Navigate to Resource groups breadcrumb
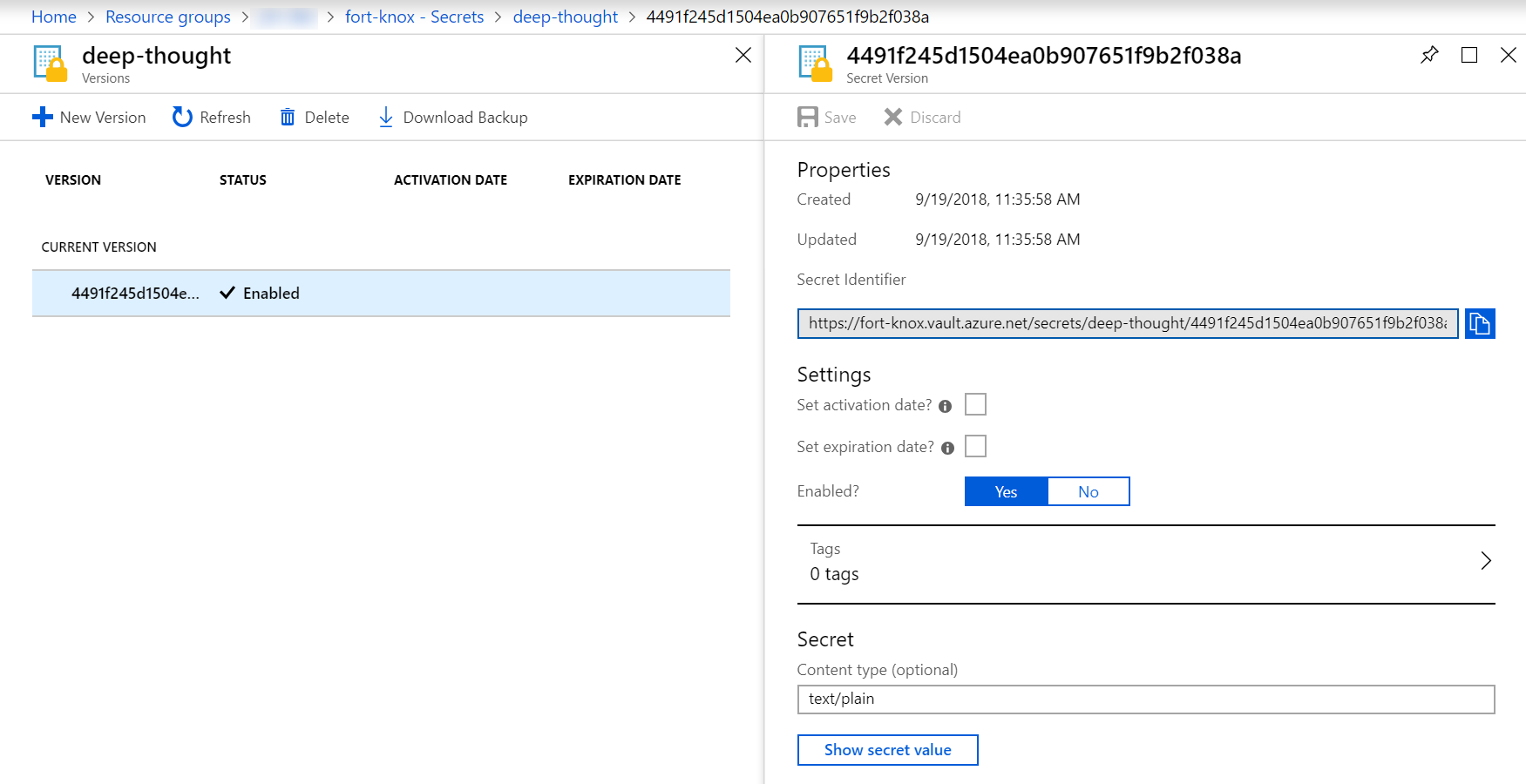This screenshot has height=784, width=1526. coord(168,17)
